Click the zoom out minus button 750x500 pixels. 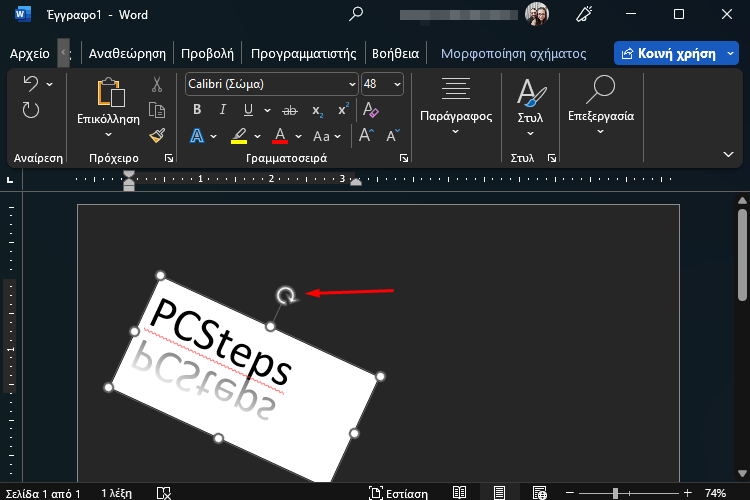[x=569, y=492]
